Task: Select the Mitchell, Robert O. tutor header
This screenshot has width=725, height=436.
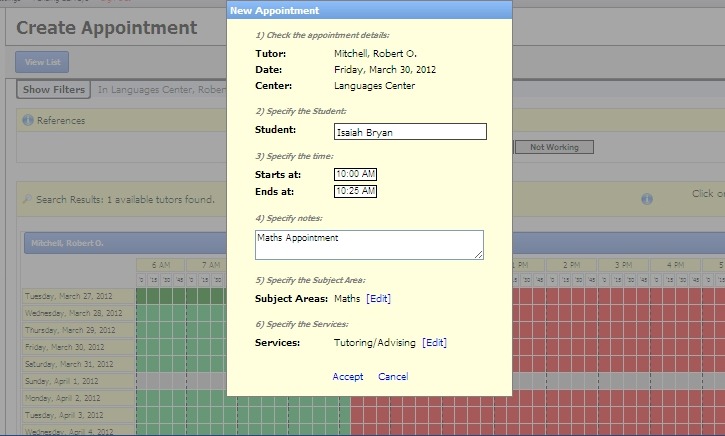Action: (67, 243)
